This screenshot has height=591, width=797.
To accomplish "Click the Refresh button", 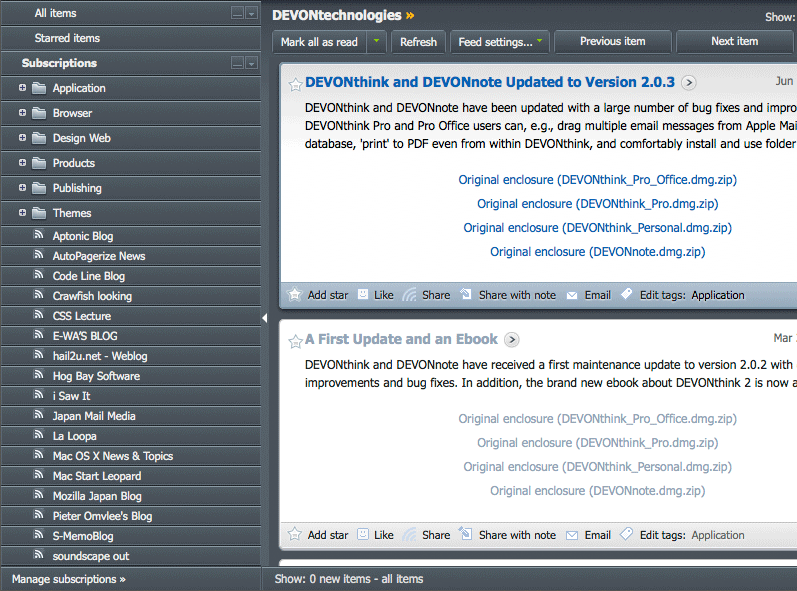I will (418, 42).
